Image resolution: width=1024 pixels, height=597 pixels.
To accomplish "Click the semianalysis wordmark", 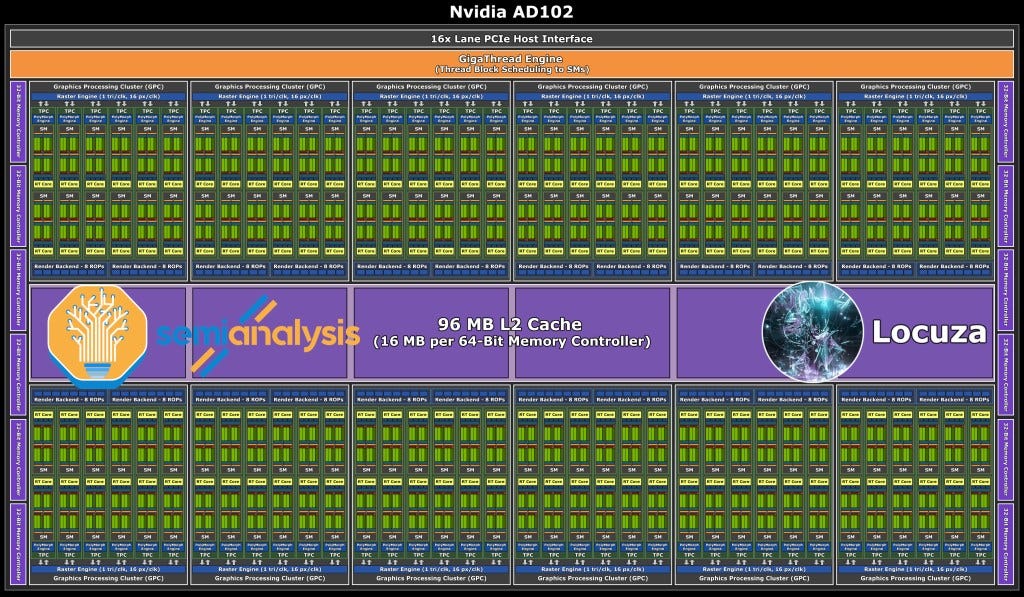I will pos(257,336).
